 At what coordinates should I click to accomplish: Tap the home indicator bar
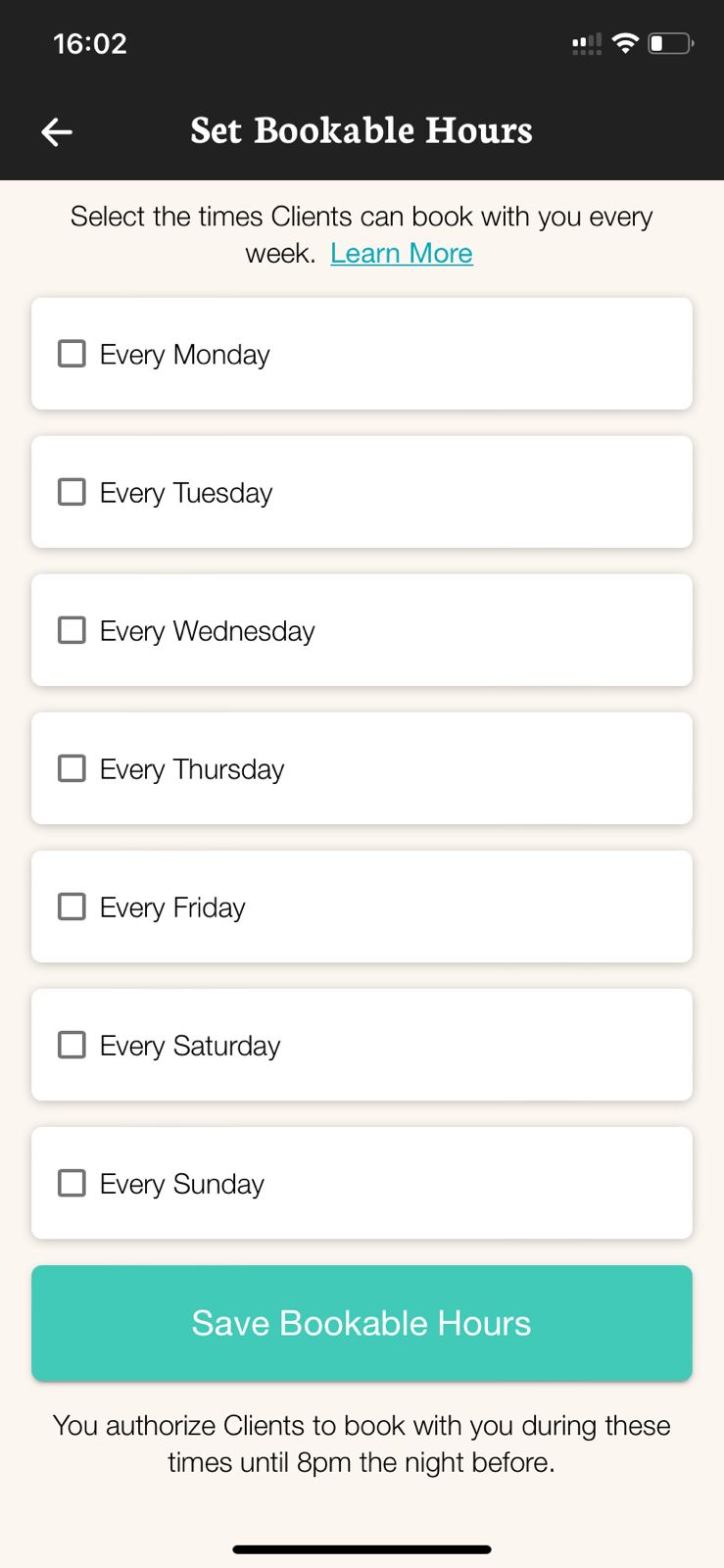[x=362, y=1549]
